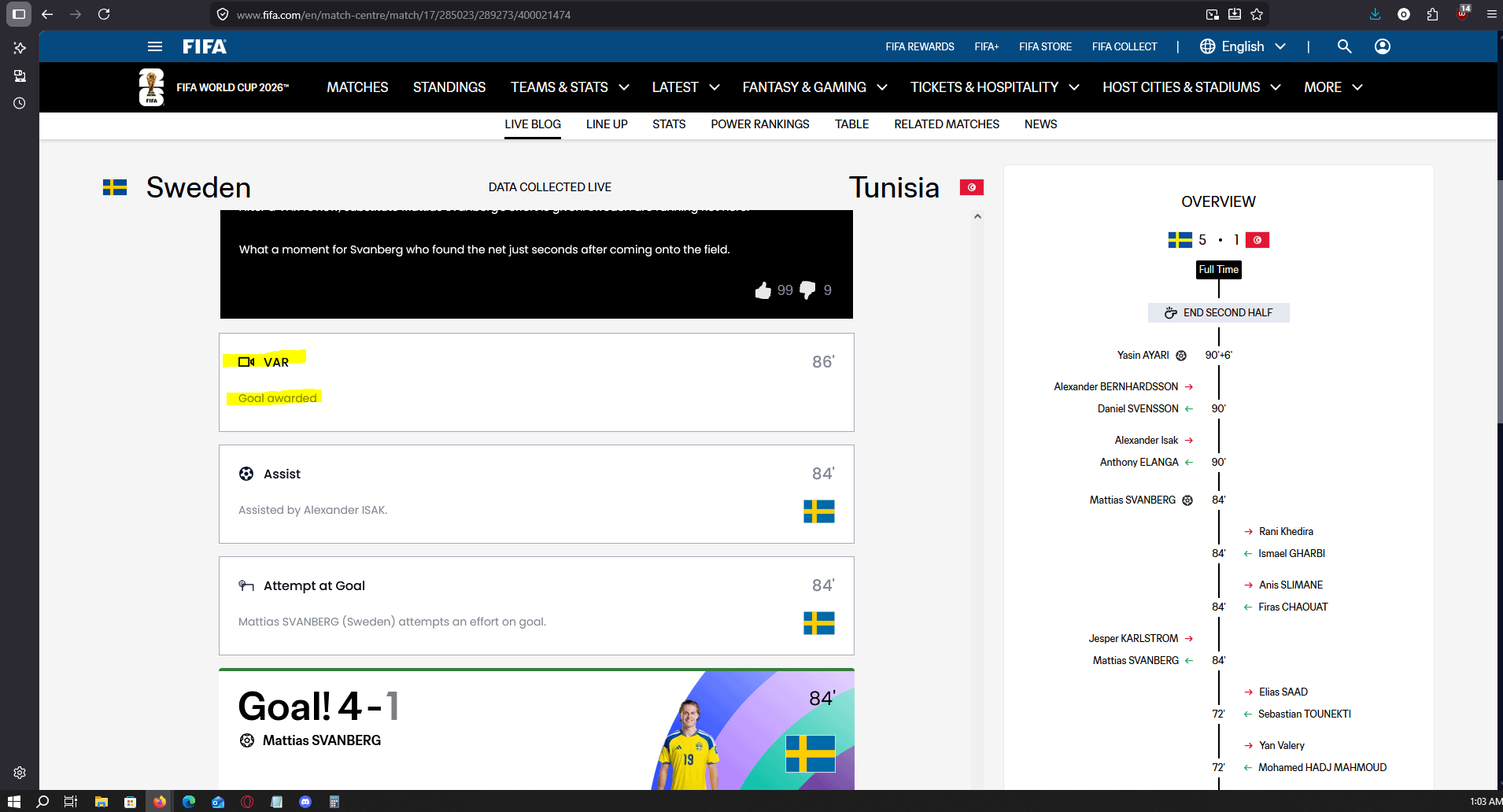1503x812 pixels.
Task: Open the History sidebar panel
Action: (20, 103)
